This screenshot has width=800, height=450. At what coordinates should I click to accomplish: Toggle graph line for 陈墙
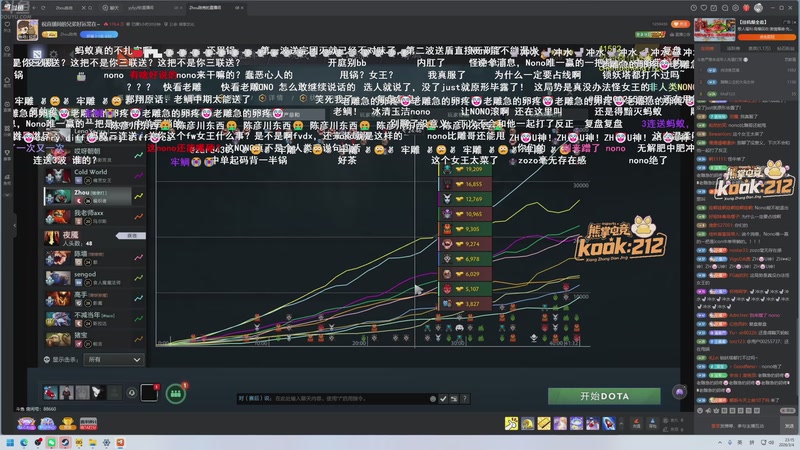click(x=138, y=257)
